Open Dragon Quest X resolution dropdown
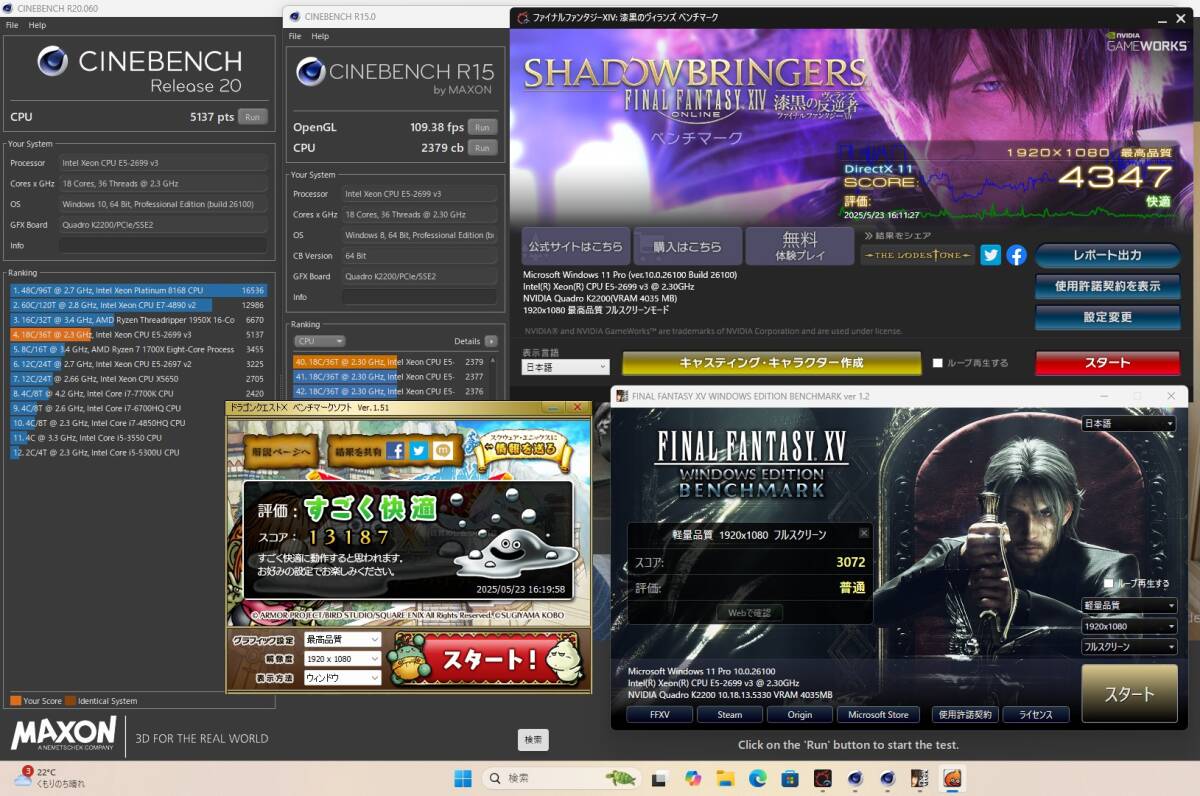 pyautogui.click(x=342, y=659)
